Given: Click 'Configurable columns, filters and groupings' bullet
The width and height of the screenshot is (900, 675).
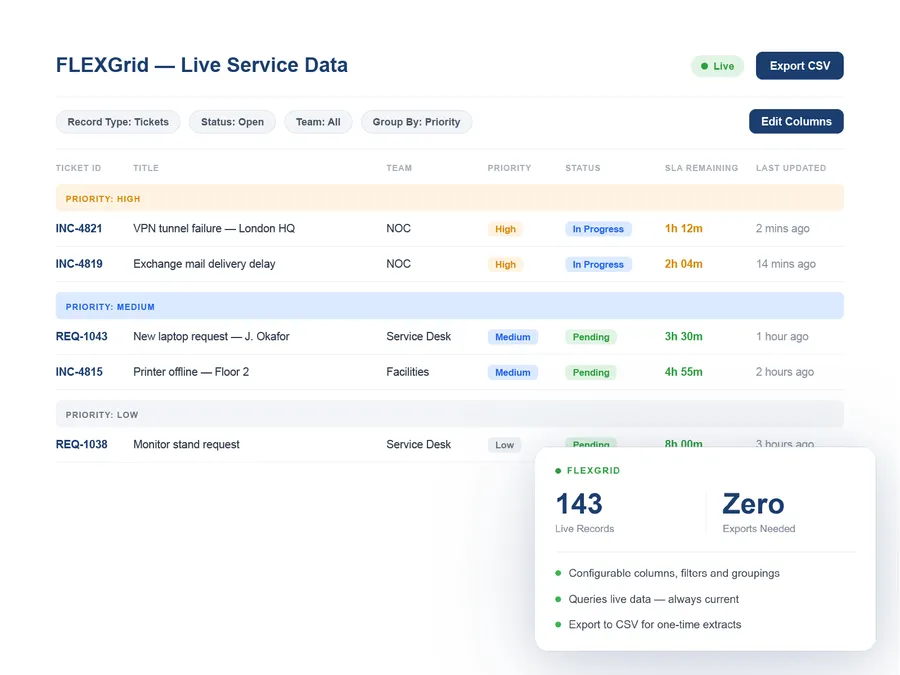Looking at the screenshot, I should coord(674,573).
